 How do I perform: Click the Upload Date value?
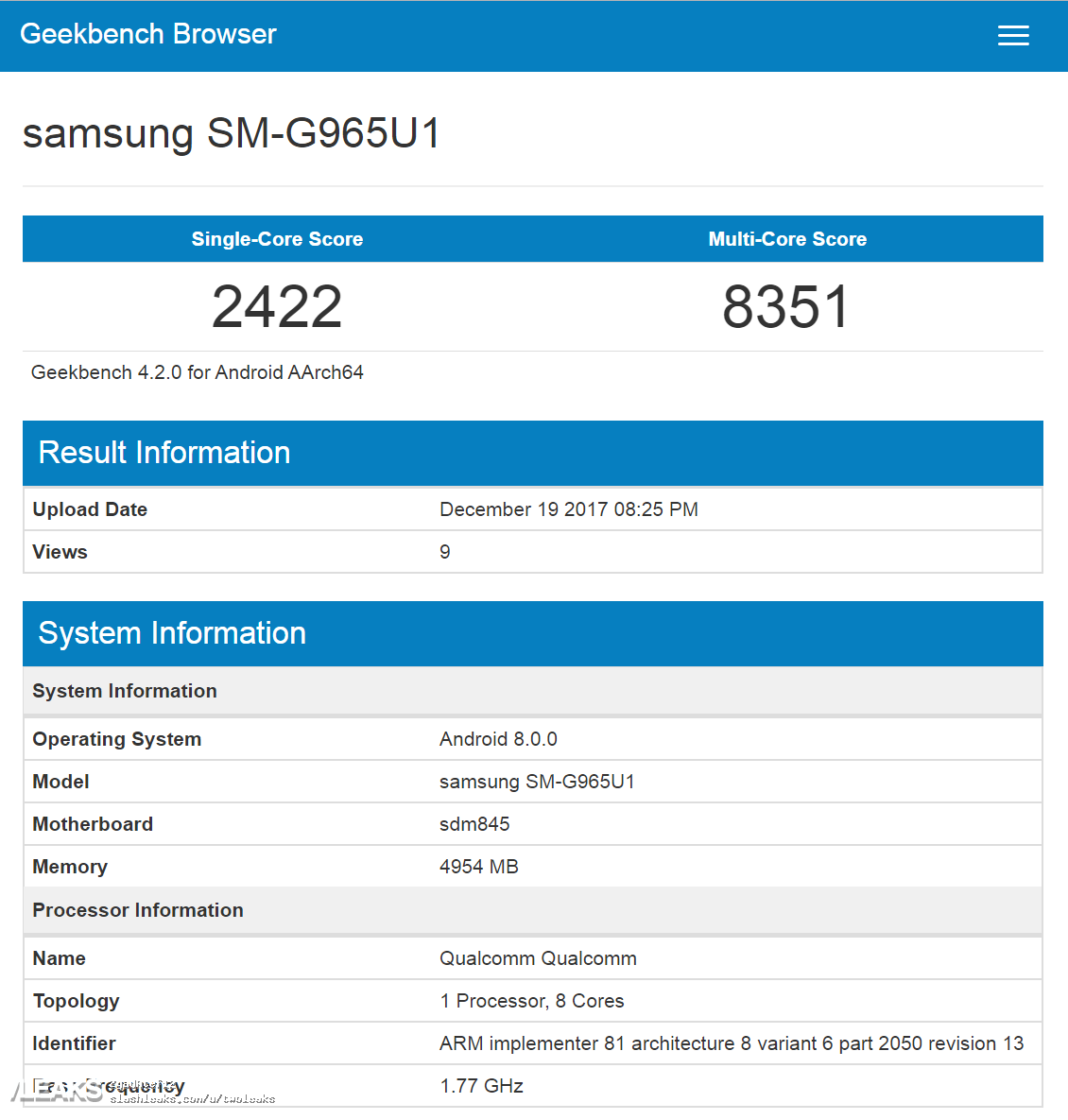click(x=569, y=509)
